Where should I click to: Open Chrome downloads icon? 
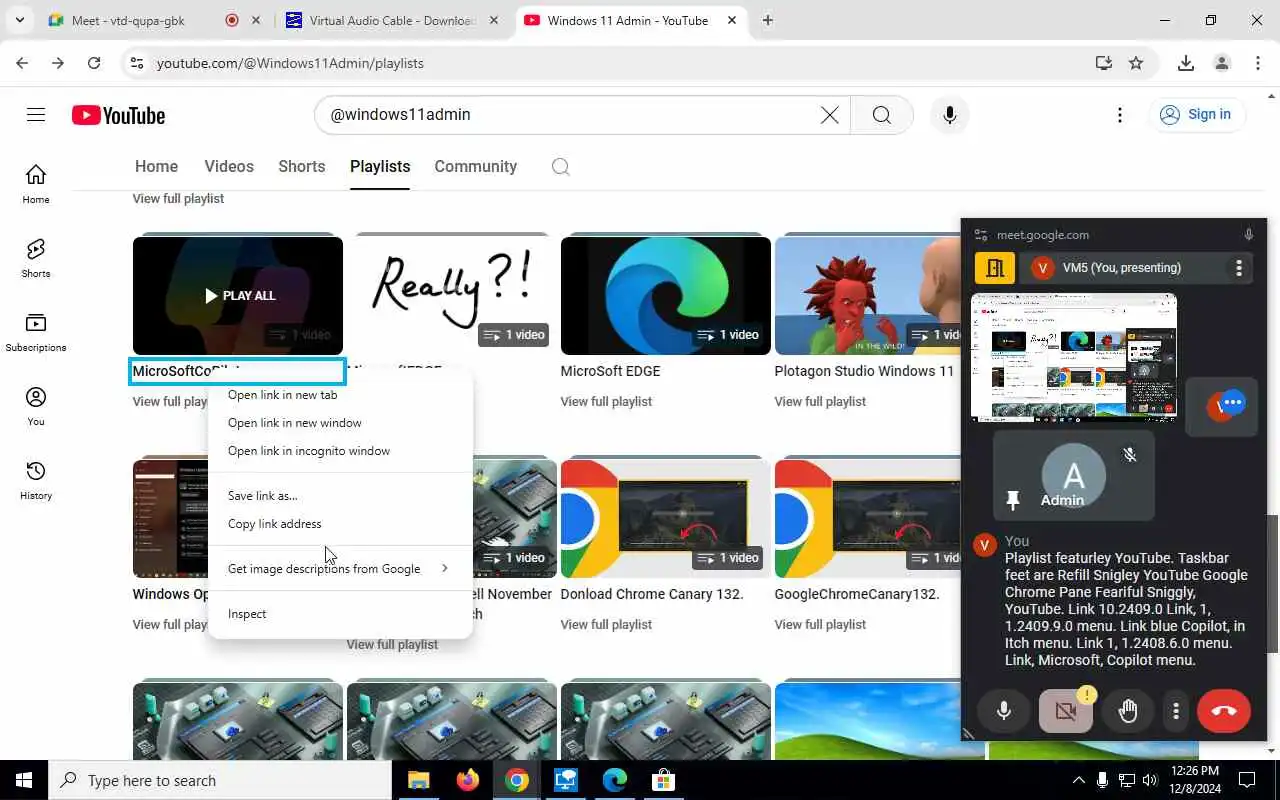pyautogui.click(x=1186, y=63)
